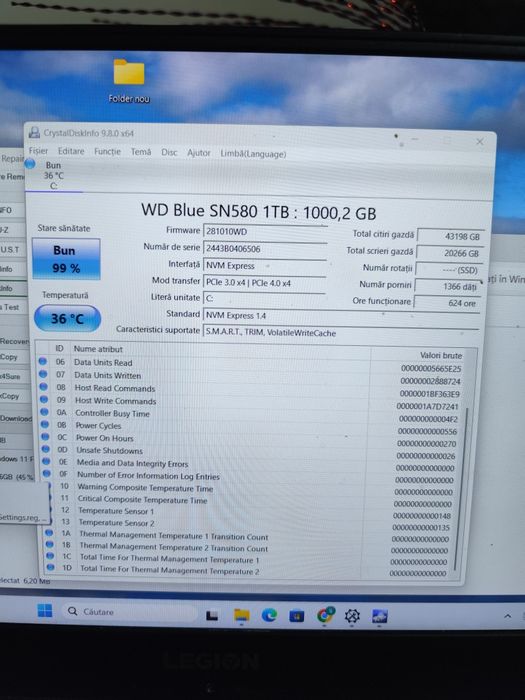This screenshot has height=700, width=525.
Task: Click the Mod transfer field PCIe 3.0 x4
Action: coord(265,283)
